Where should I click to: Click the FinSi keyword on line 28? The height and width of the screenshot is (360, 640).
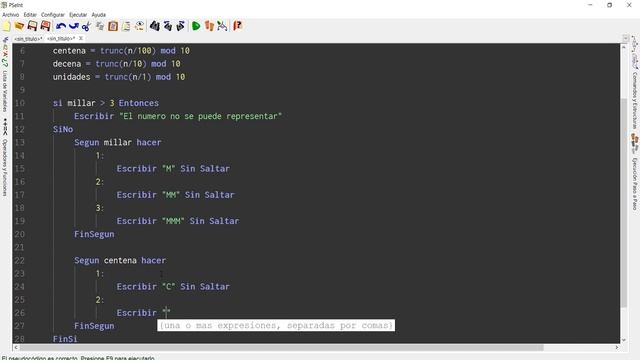(65, 339)
